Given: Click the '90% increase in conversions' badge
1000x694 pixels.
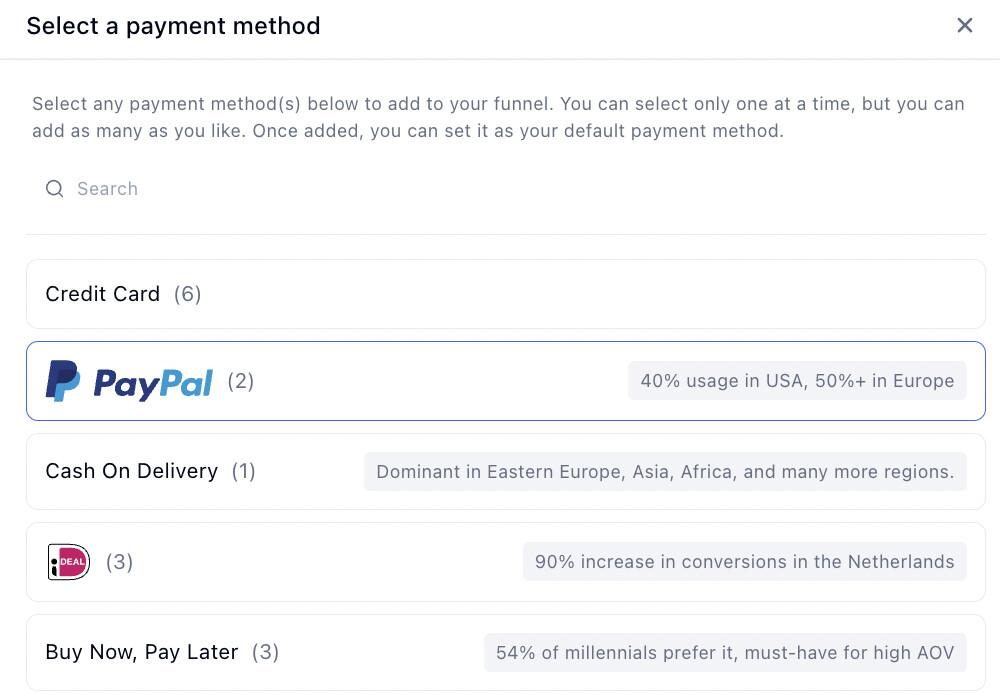Looking at the screenshot, I should (744, 562).
